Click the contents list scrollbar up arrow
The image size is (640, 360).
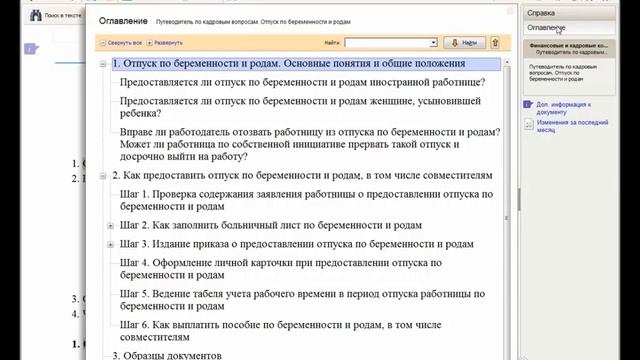(507, 62)
